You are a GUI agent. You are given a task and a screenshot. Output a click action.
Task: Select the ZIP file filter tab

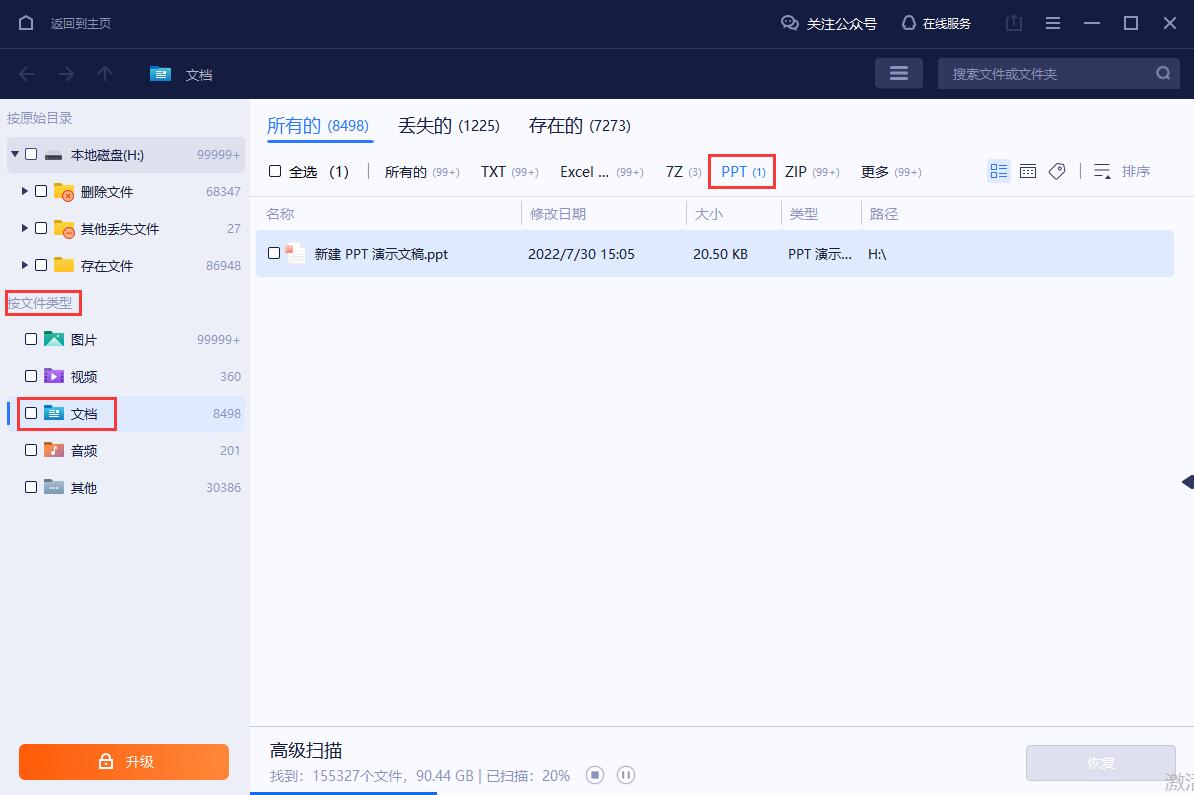coord(811,172)
